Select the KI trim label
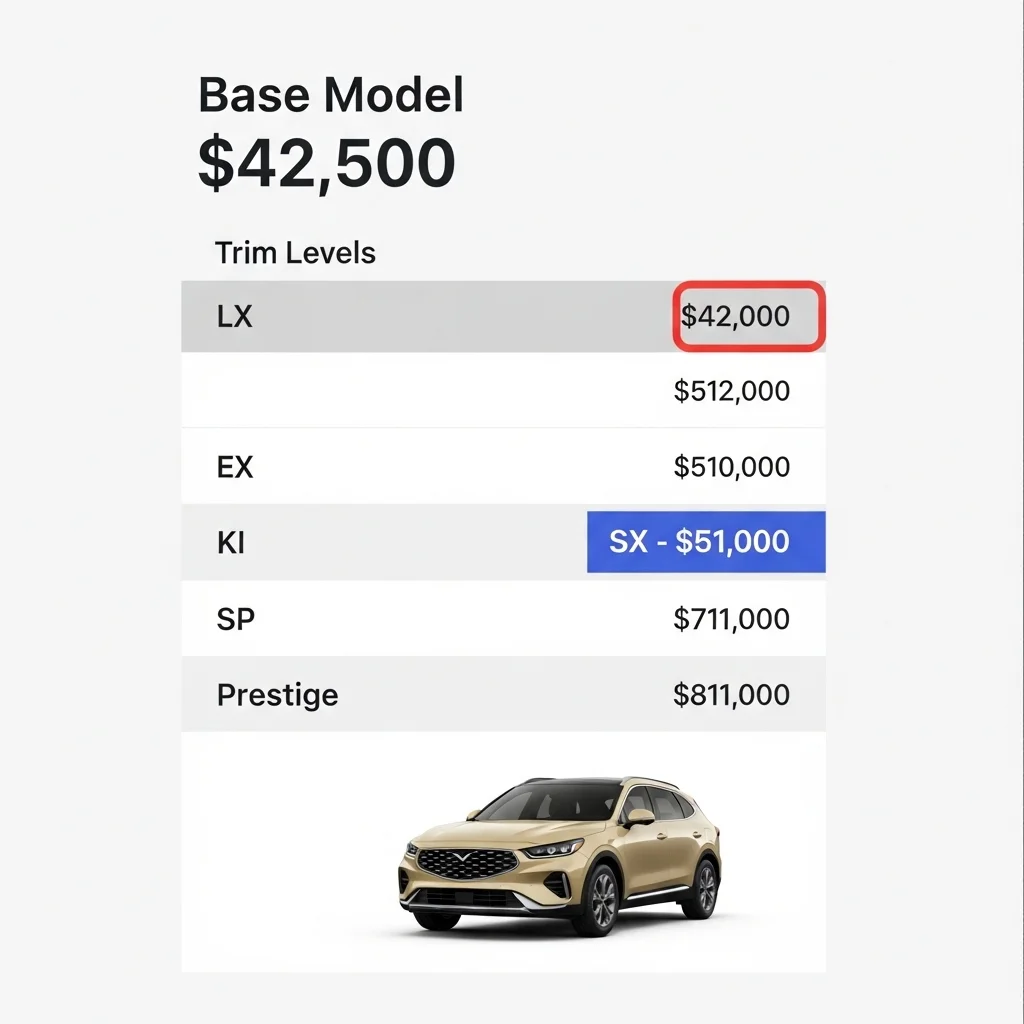Viewport: 1024px width, 1024px height. click(231, 543)
